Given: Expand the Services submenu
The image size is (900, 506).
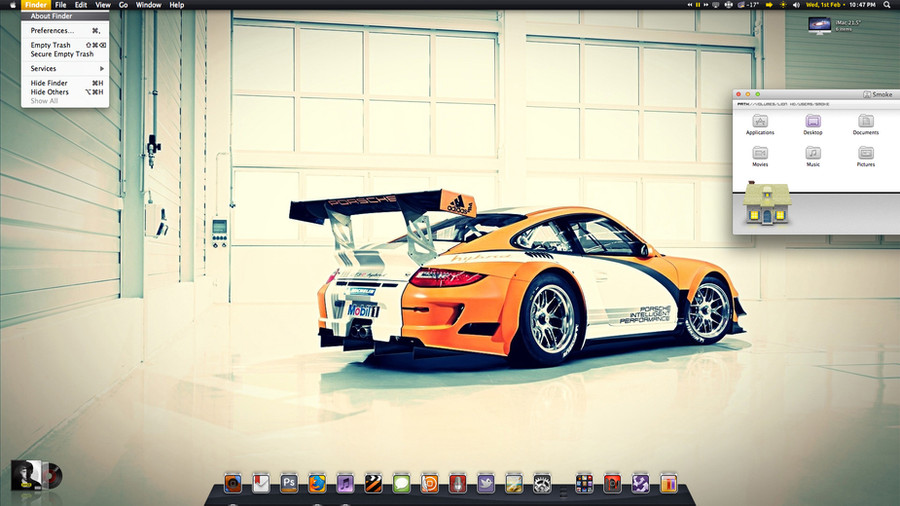Looking at the screenshot, I should [x=65, y=68].
